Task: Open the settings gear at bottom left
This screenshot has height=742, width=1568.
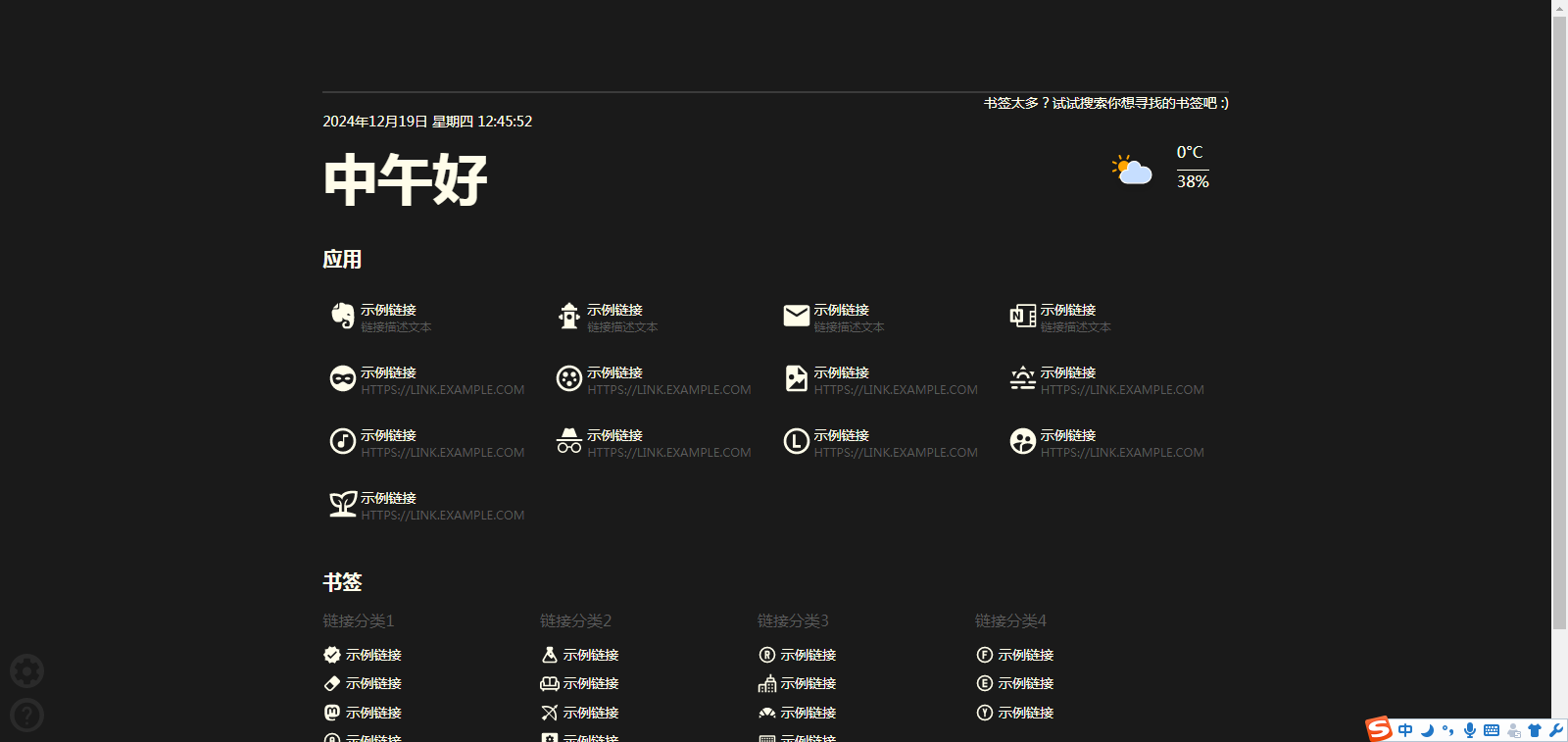Action: tap(26, 671)
